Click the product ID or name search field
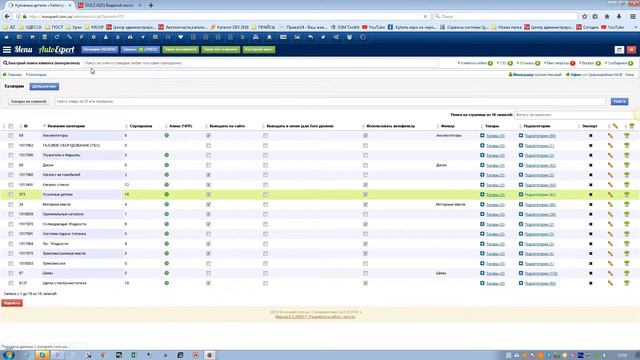 pyautogui.click(x=330, y=102)
